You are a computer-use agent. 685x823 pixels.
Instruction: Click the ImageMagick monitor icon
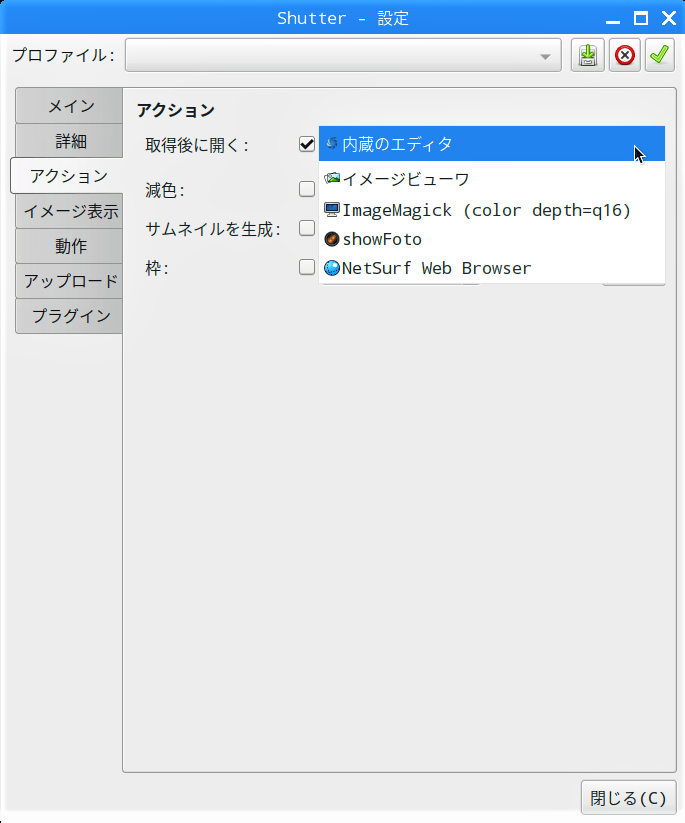(332, 210)
